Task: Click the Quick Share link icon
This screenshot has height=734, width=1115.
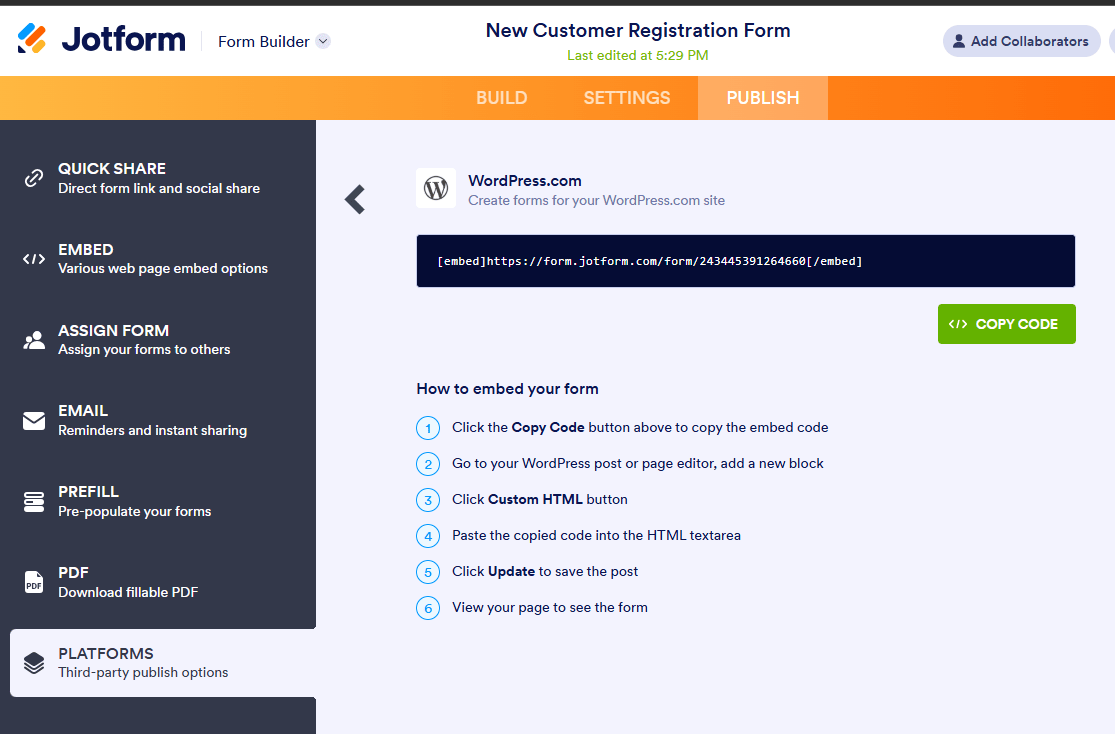Action: [33, 178]
